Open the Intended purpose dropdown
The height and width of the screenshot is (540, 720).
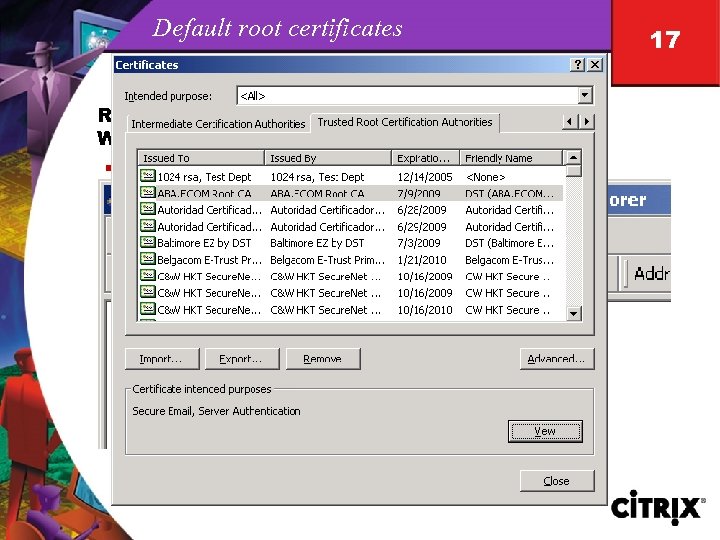[x=585, y=96]
